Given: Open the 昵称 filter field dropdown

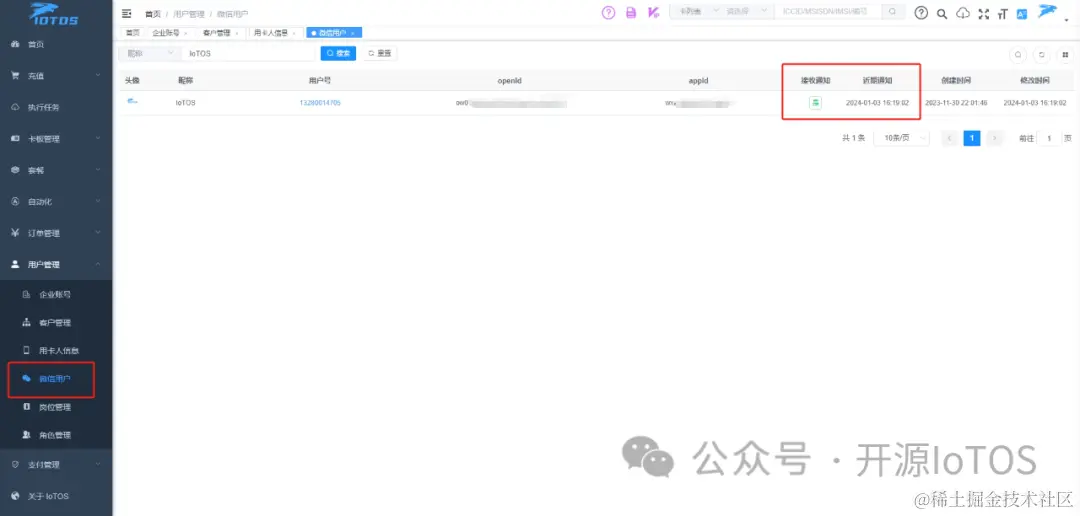Looking at the screenshot, I should tap(149, 53).
